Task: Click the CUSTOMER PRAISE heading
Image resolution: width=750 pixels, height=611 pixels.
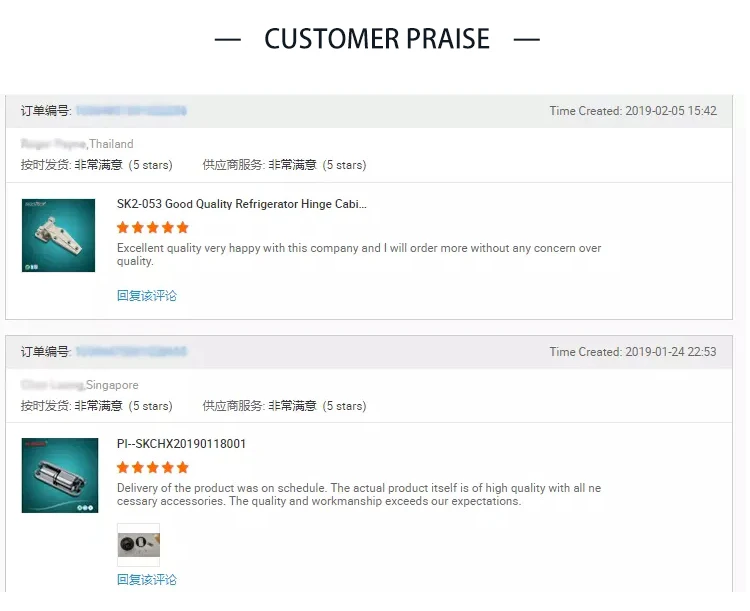Action: point(377,39)
